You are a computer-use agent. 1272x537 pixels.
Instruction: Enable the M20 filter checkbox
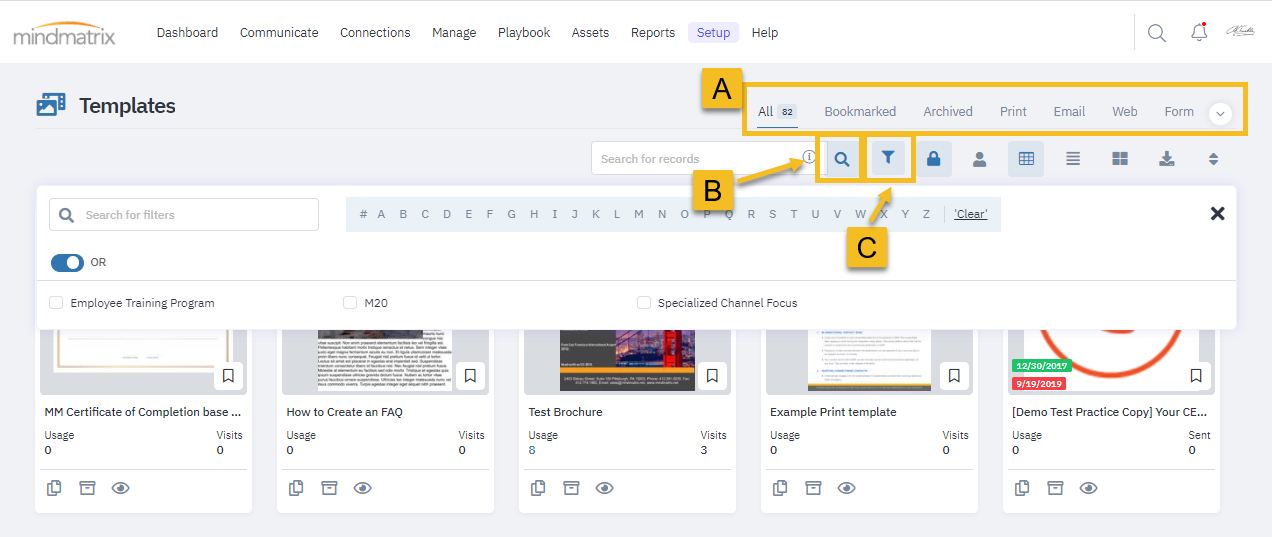point(350,303)
